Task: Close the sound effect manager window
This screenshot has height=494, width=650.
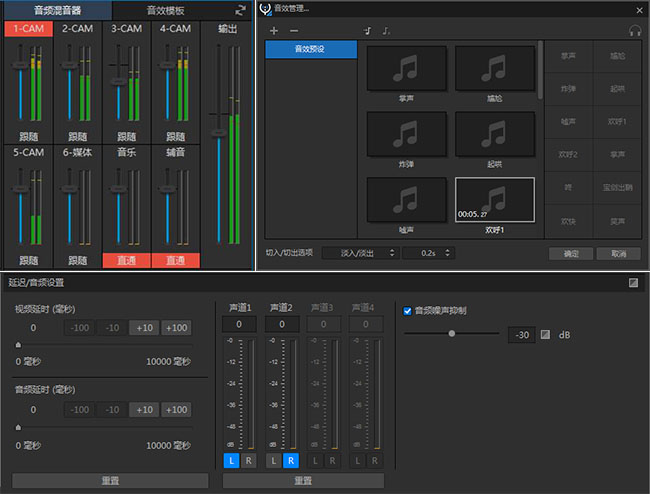Action: (x=639, y=10)
